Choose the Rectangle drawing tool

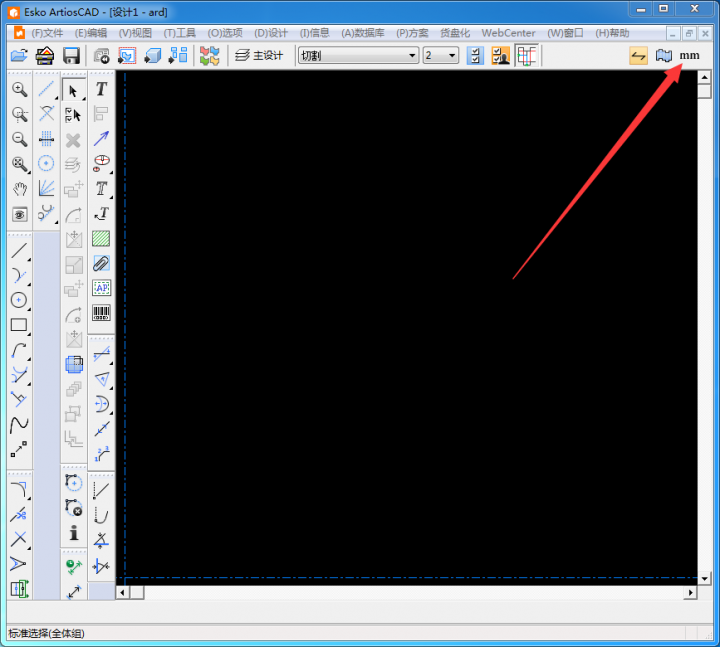click(x=19, y=325)
